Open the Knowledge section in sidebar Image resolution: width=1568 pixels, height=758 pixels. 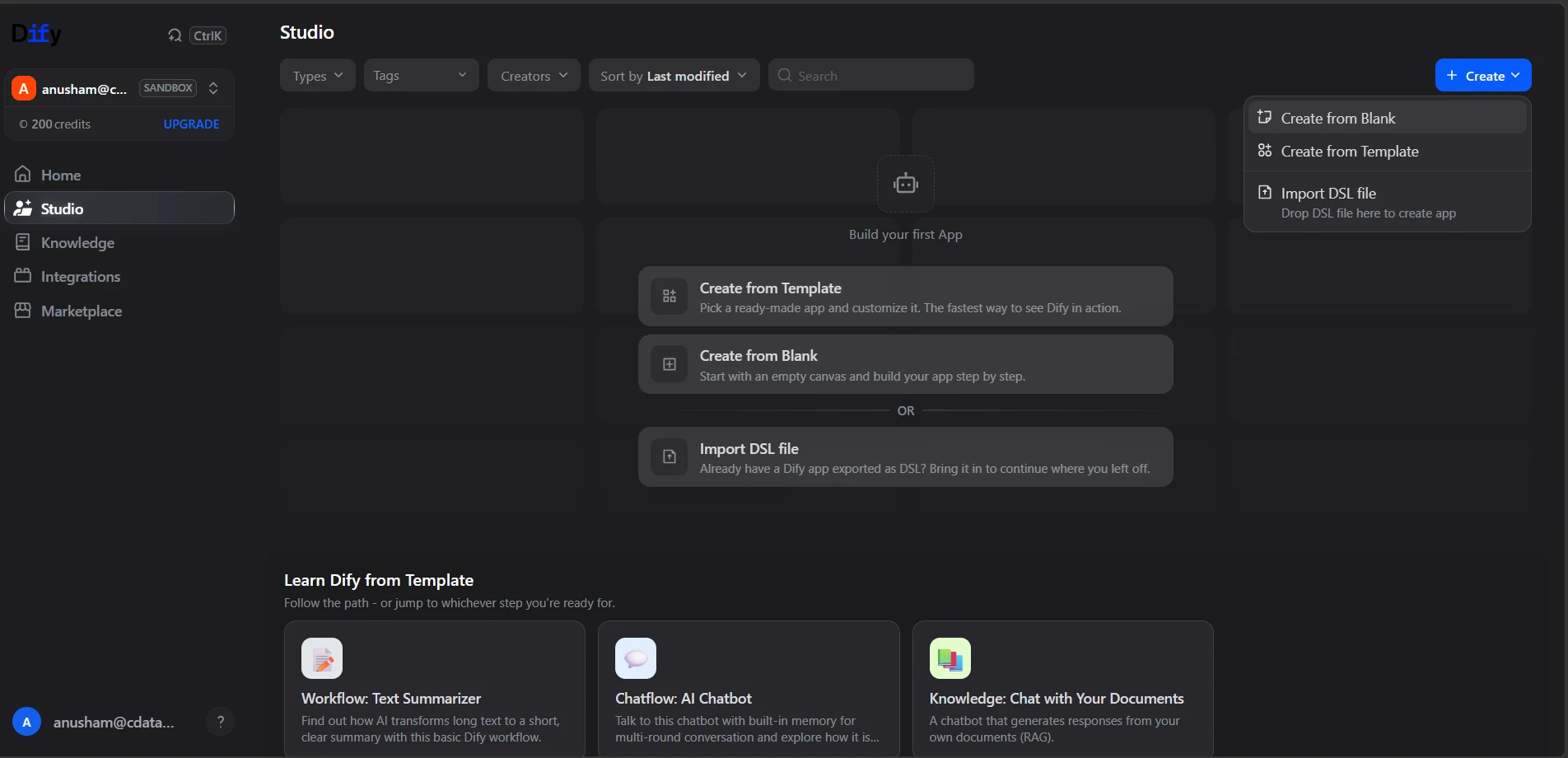(119, 242)
